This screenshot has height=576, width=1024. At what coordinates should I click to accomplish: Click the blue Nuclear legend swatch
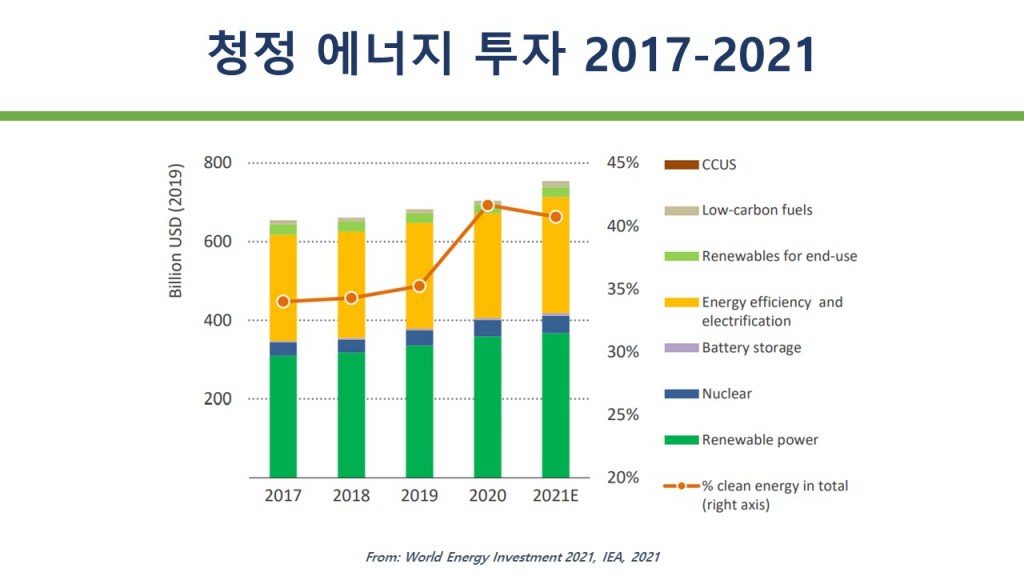tap(681, 394)
